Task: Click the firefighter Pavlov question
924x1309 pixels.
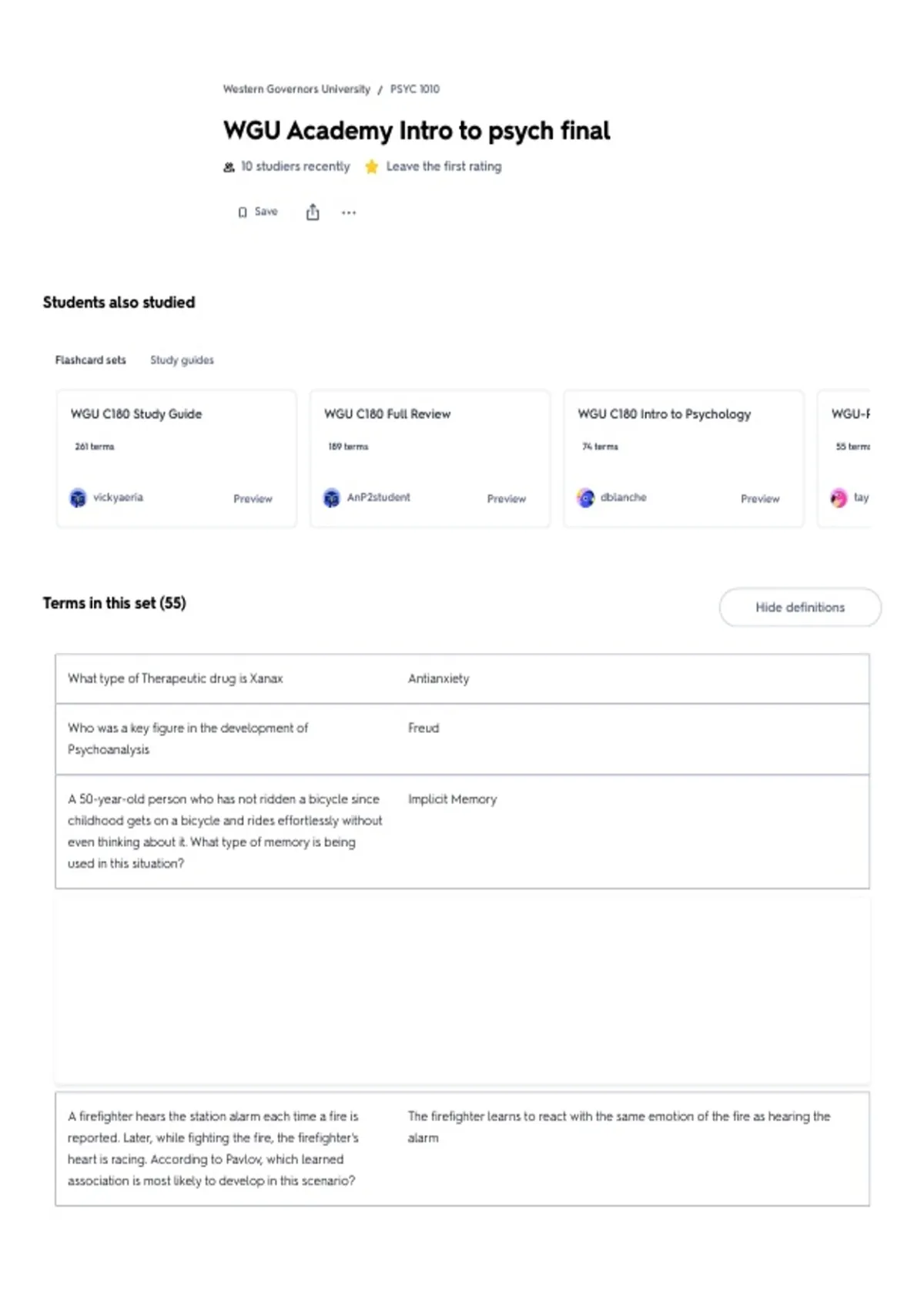Action: 213,1149
